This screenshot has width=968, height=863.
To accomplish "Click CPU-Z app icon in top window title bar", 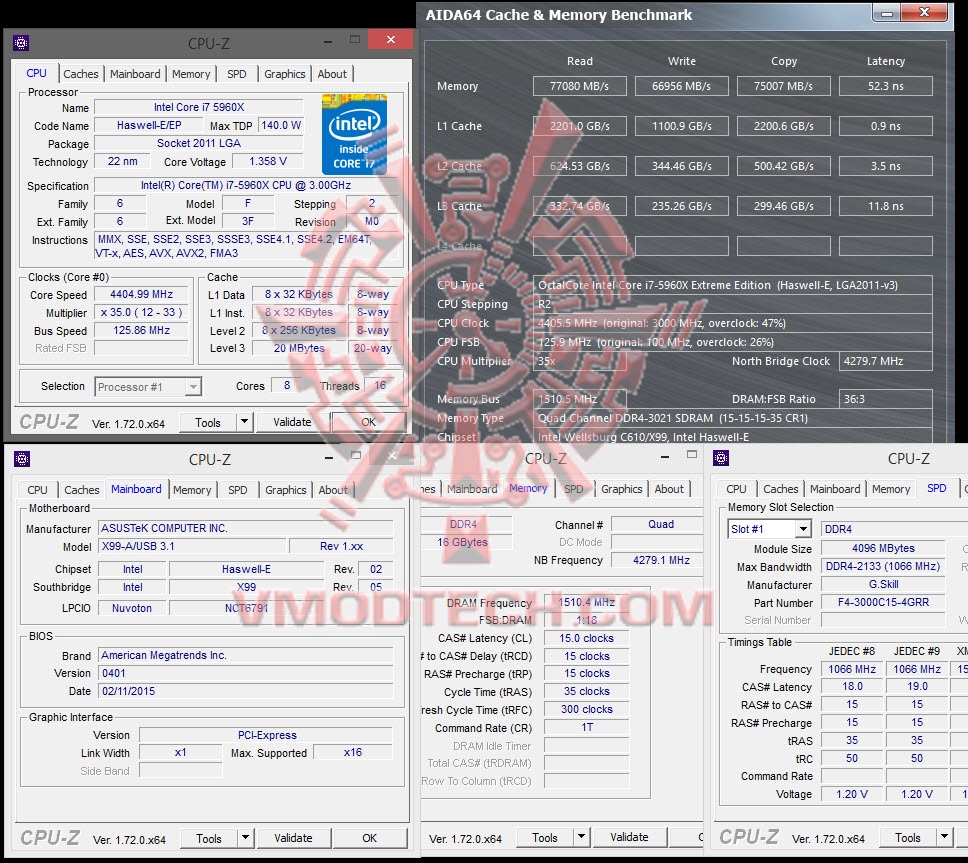I will 21,43.
